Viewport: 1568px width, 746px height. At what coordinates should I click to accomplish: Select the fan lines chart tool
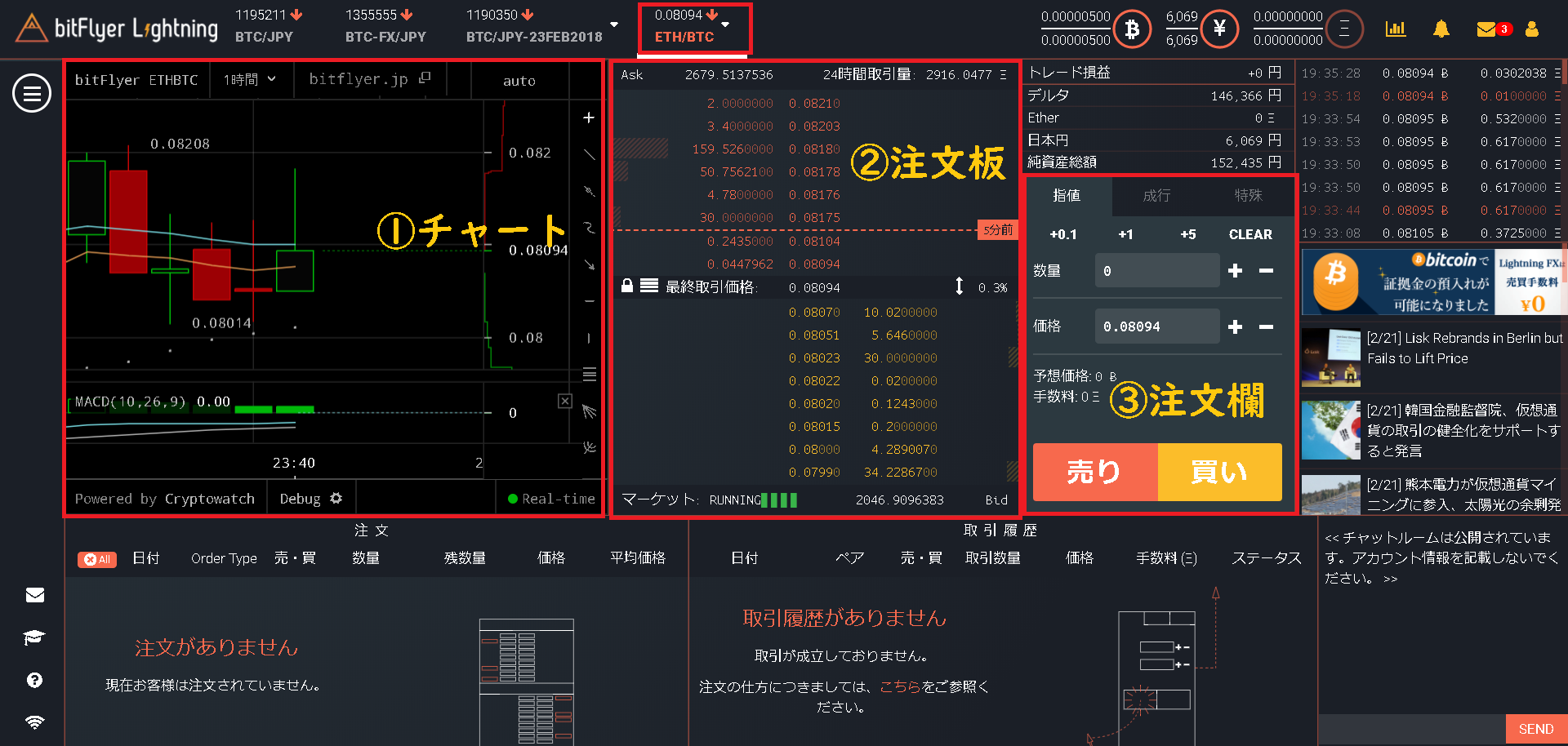(589, 411)
